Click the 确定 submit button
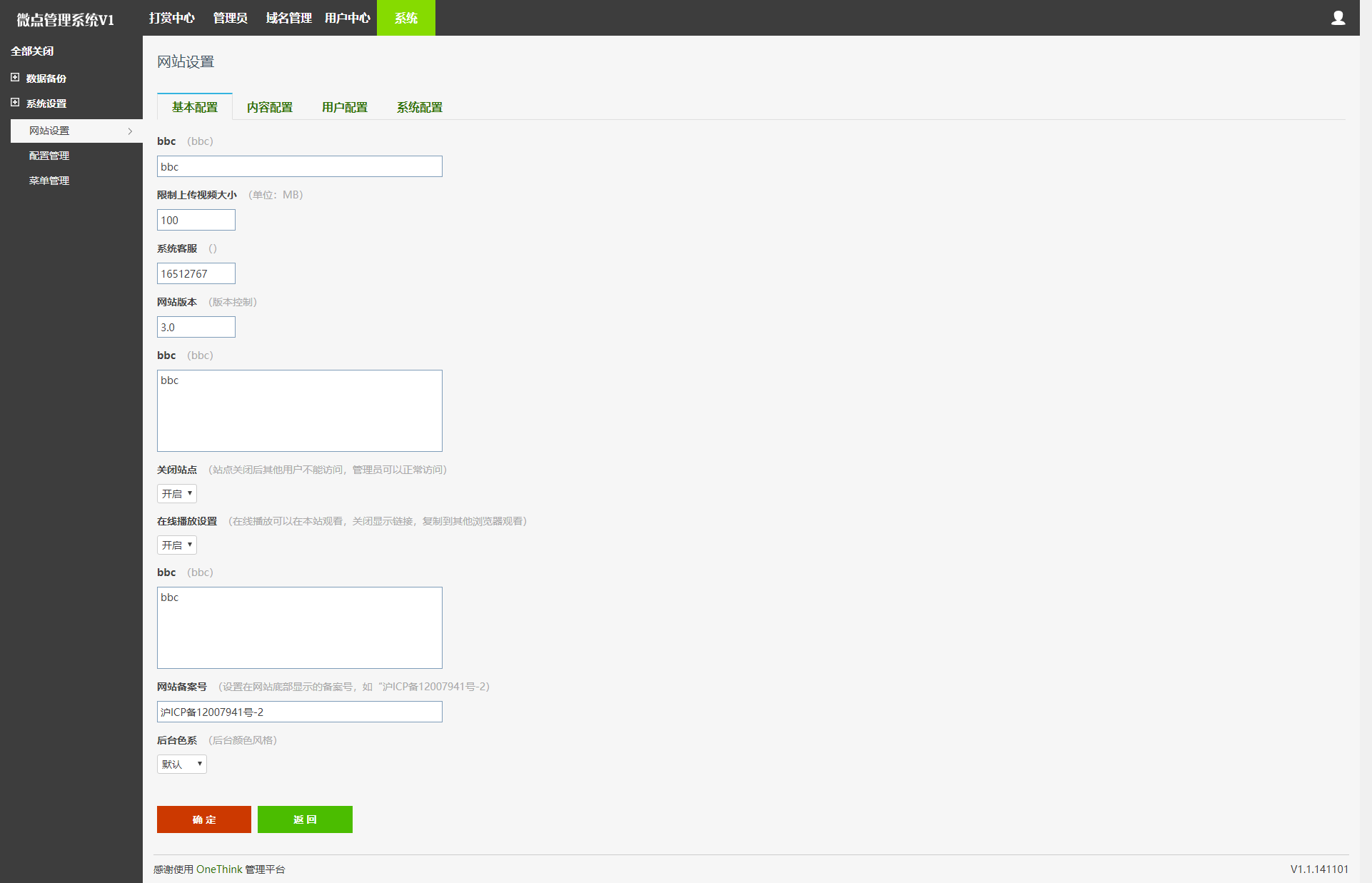Screen dimensions: 1372x883 (x=204, y=819)
